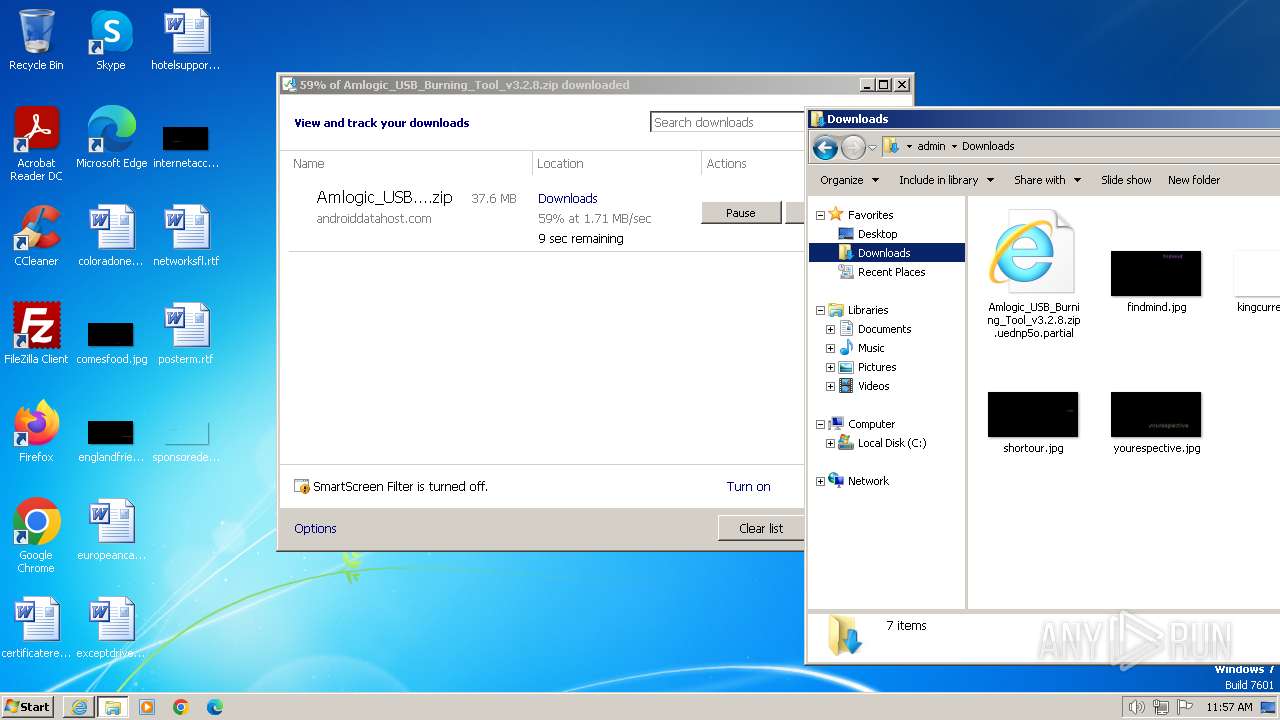The image size is (1280, 720).
Task: Start Slide show in Explorer toolbar
Action: [x=1126, y=180]
